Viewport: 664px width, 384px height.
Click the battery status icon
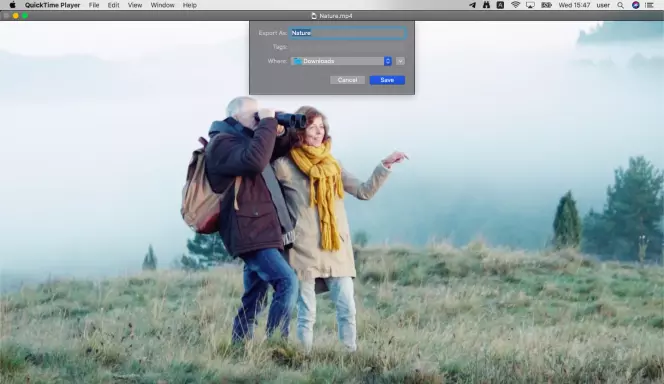[546, 5]
